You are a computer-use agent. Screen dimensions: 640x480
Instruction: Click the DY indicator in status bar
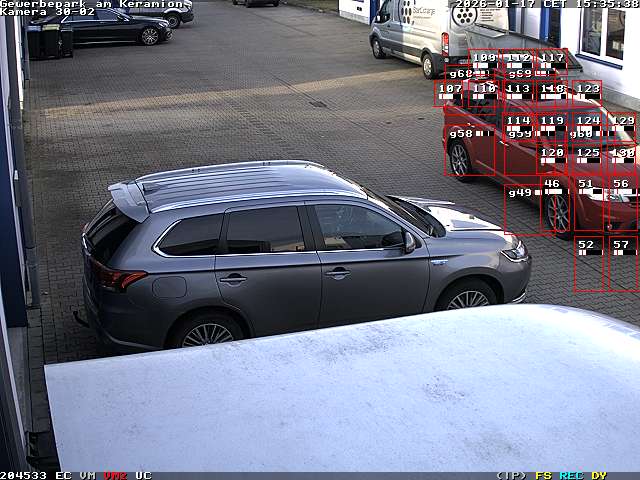(x=598, y=475)
